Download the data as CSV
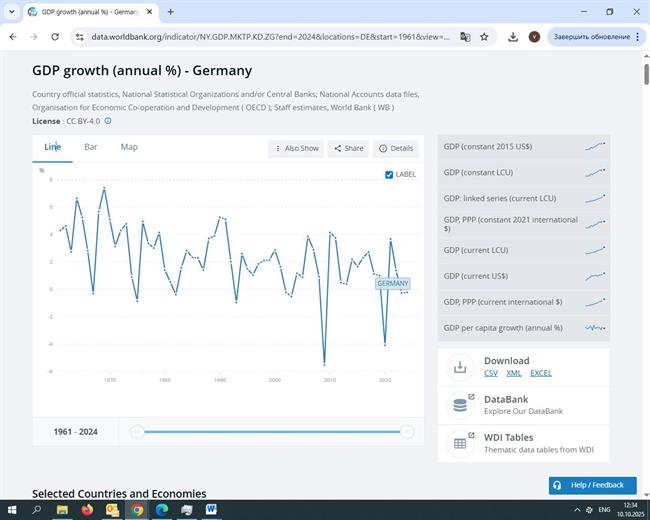Screen dimensions: 650x520 (491, 373)
